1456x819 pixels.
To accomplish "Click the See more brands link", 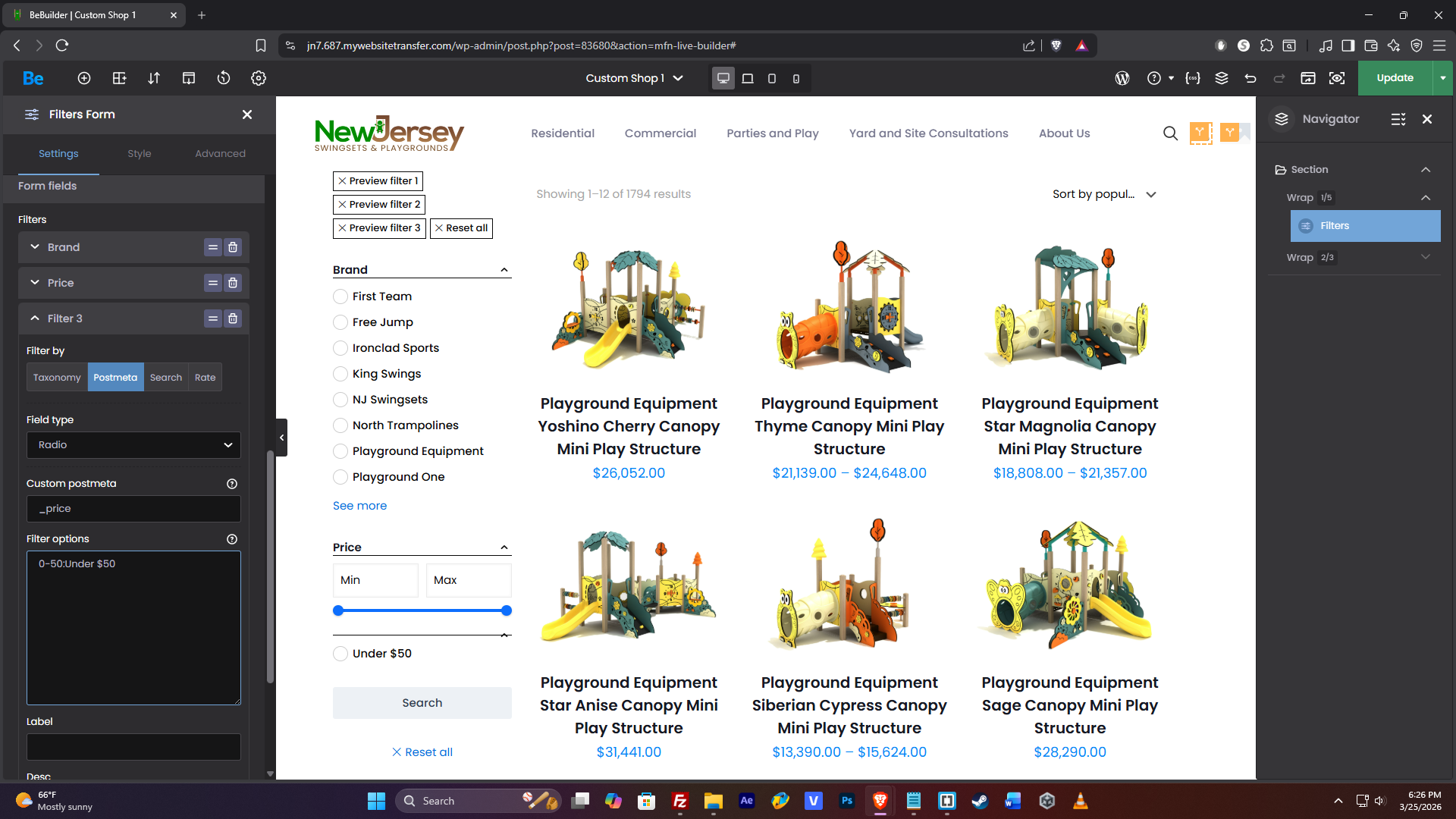I will coord(359,506).
